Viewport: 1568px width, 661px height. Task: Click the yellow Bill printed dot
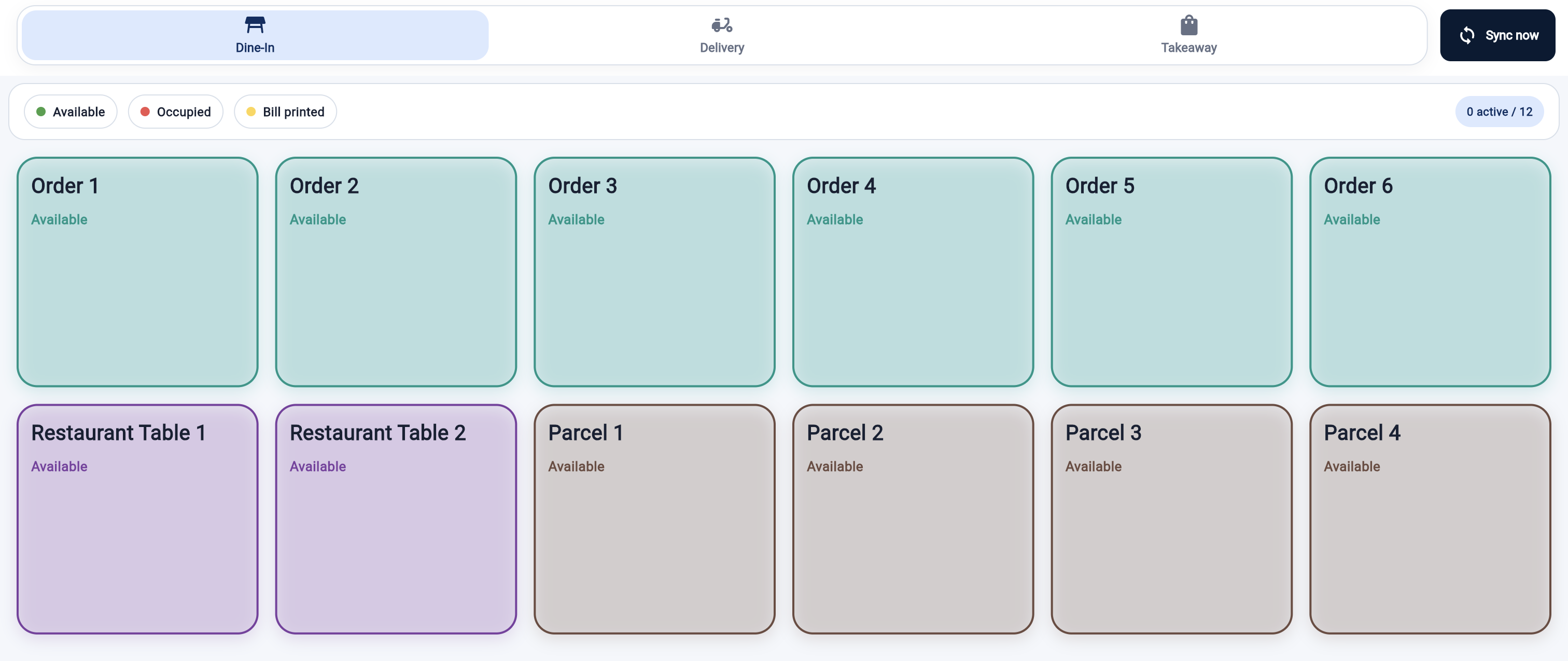pyautogui.click(x=251, y=112)
